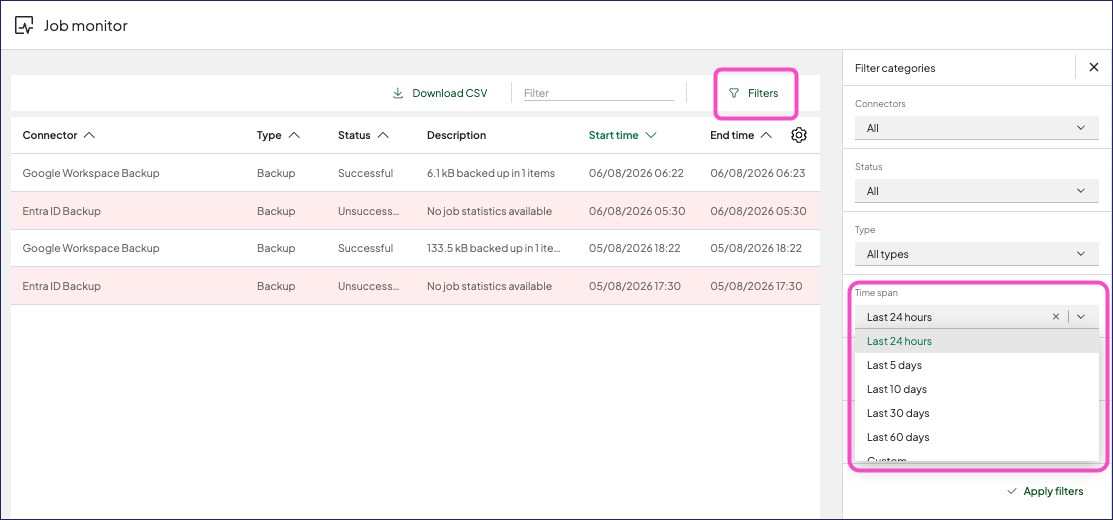This screenshot has width=1113, height=520.
Task: Click the Job monitor pulse icon
Action: 24,26
